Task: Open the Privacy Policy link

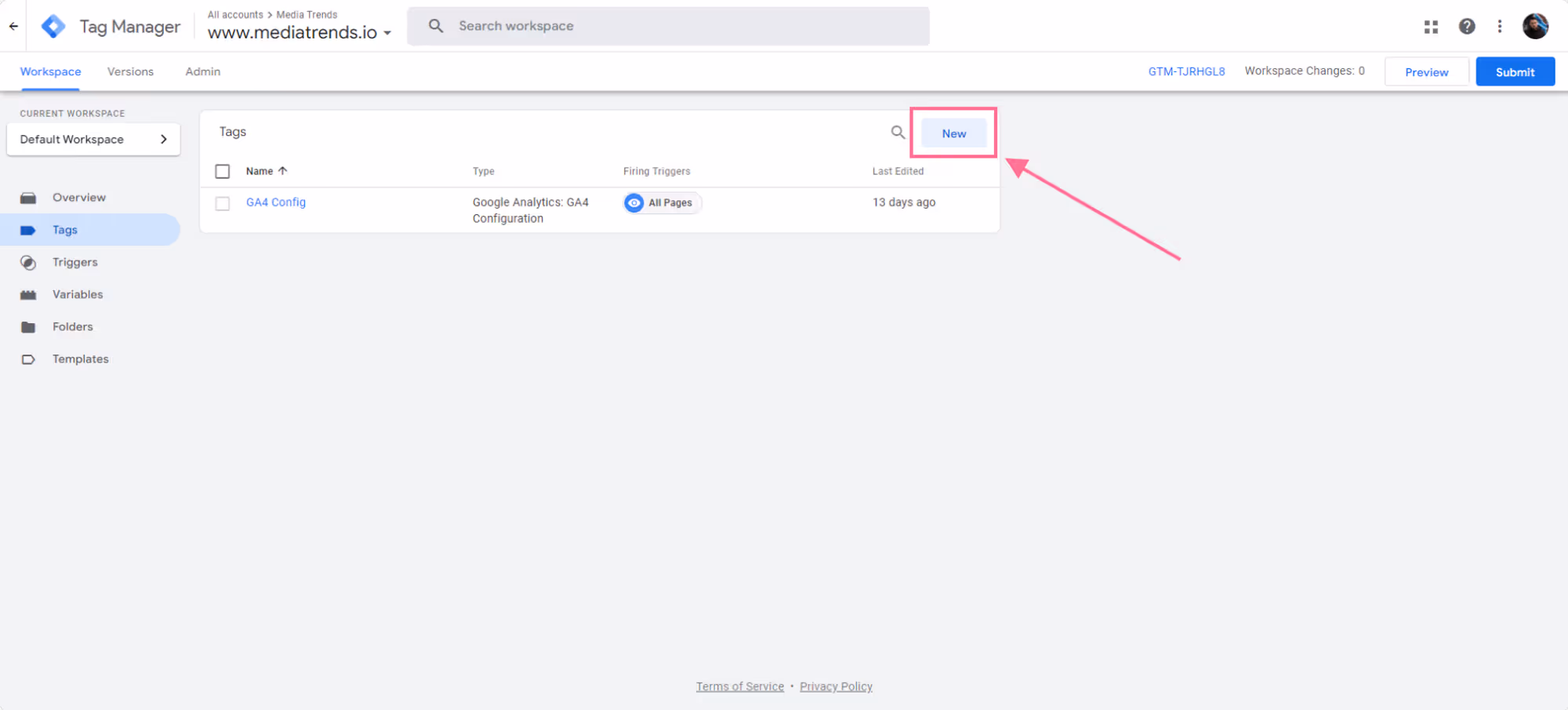Action: pos(836,686)
